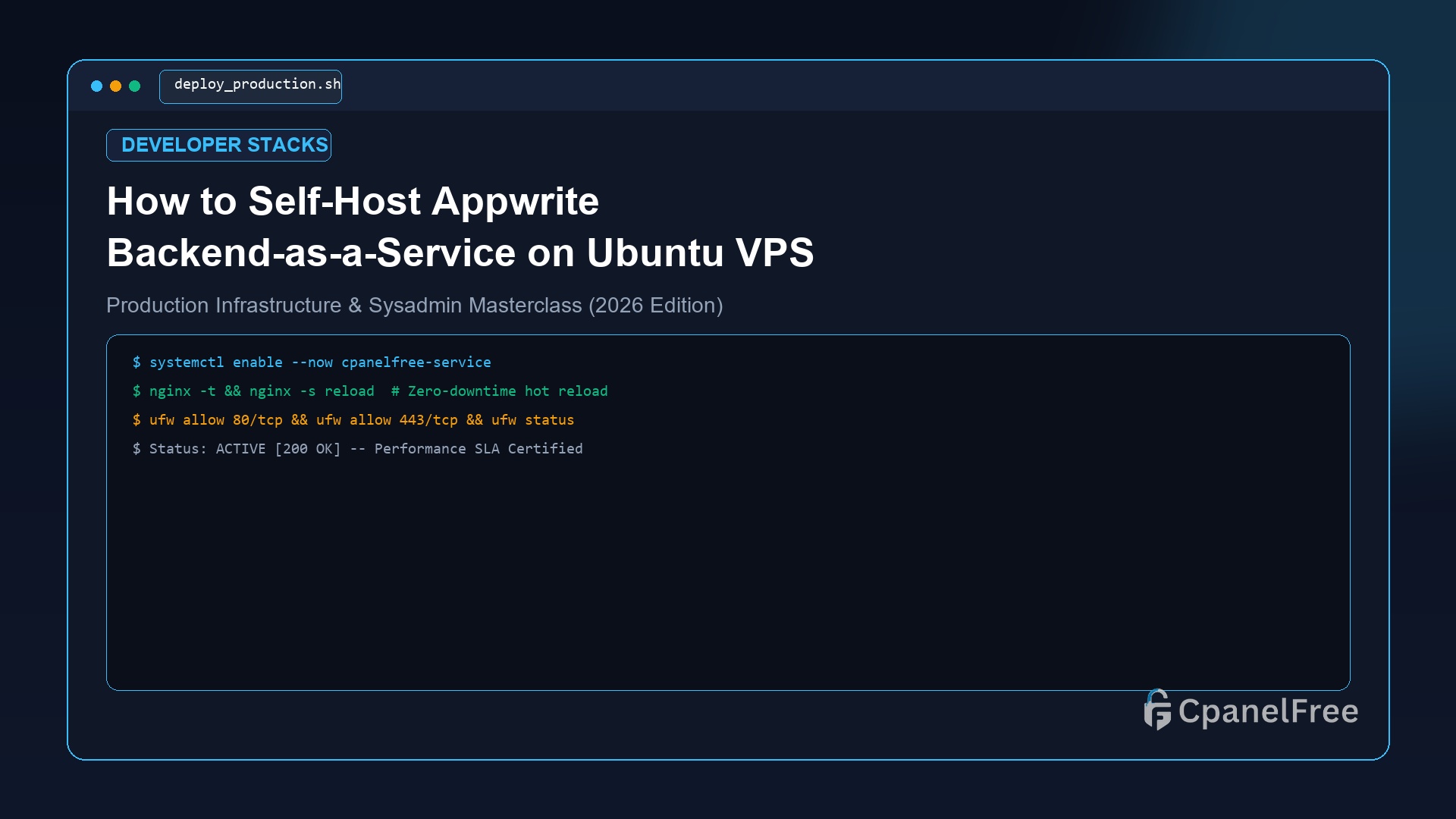This screenshot has height=819, width=1456.
Task: Click the 'nginx -t && nginx -s reload' line
Action: point(370,391)
